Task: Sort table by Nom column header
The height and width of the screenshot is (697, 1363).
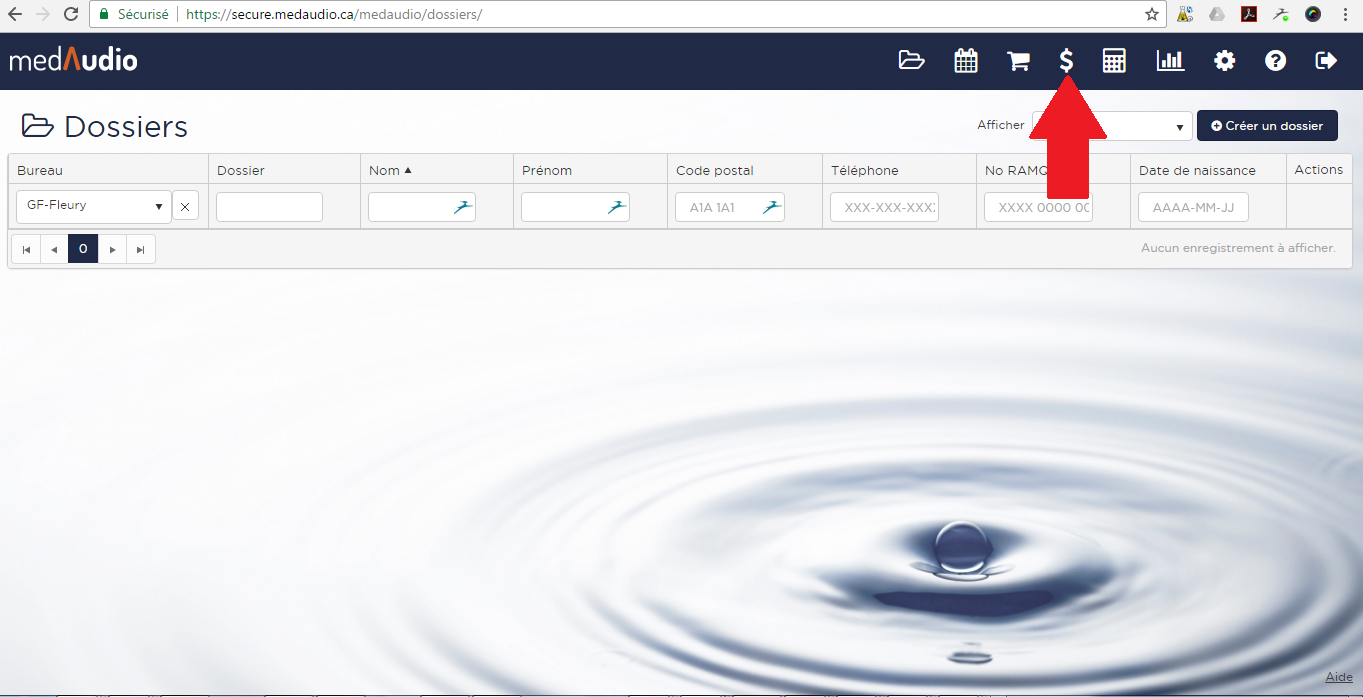Action: 384,170
